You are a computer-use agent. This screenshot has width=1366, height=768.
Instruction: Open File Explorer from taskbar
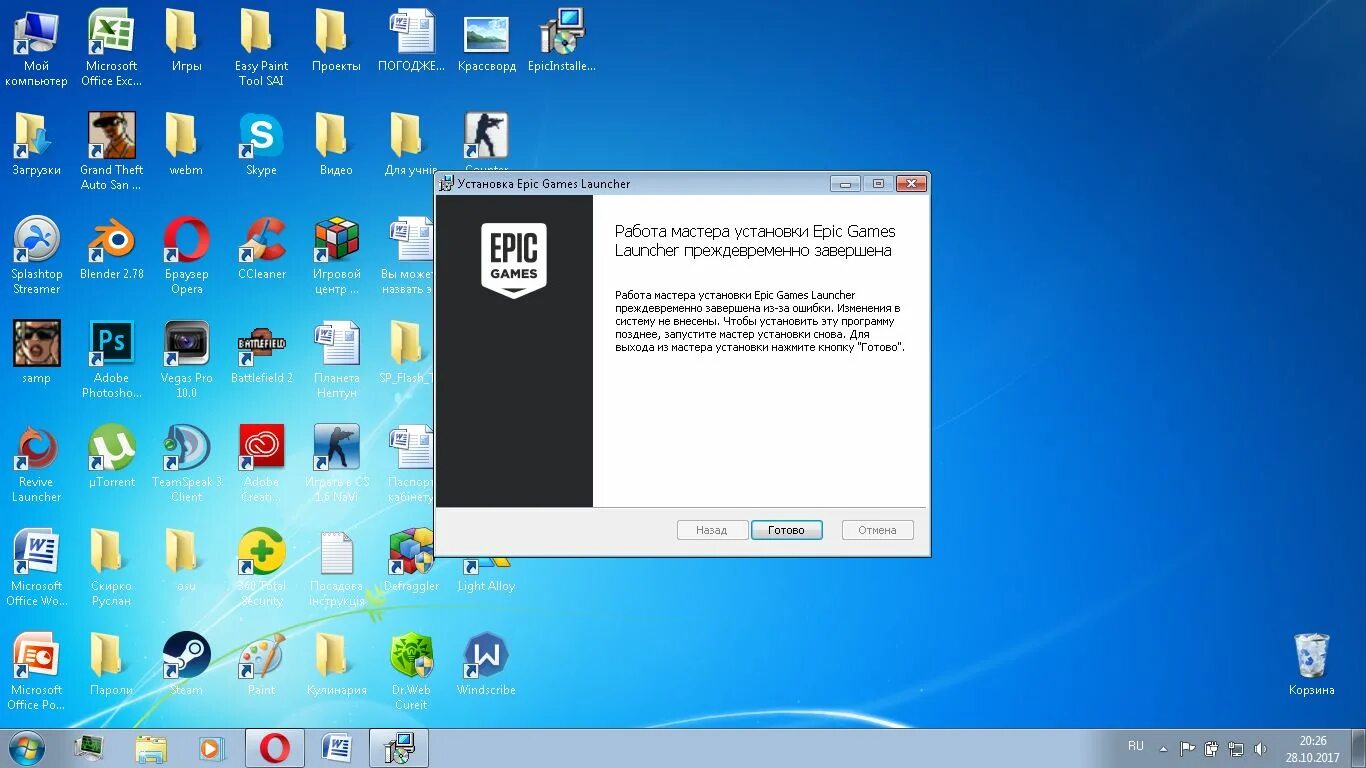(x=151, y=748)
